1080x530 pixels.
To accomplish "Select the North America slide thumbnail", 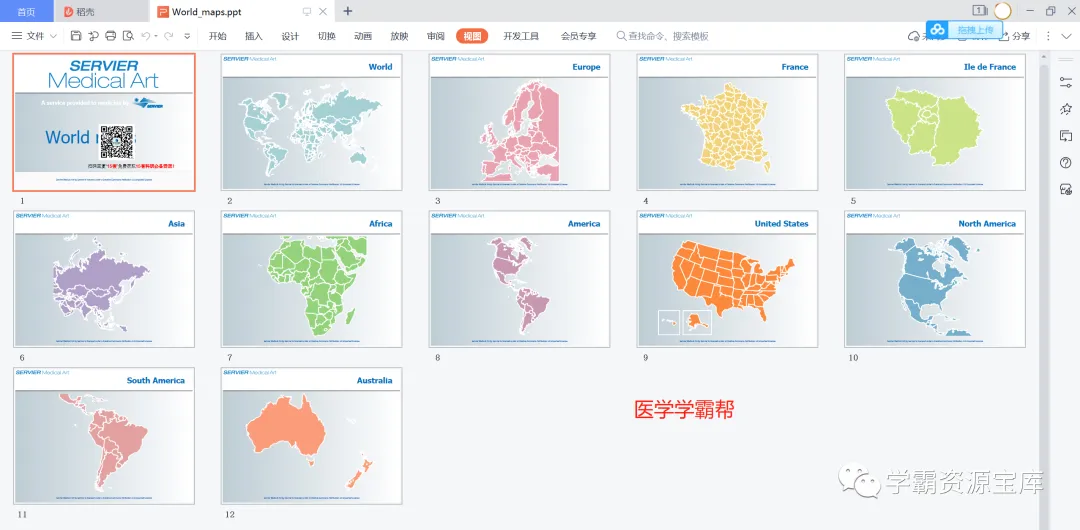I will 935,278.
